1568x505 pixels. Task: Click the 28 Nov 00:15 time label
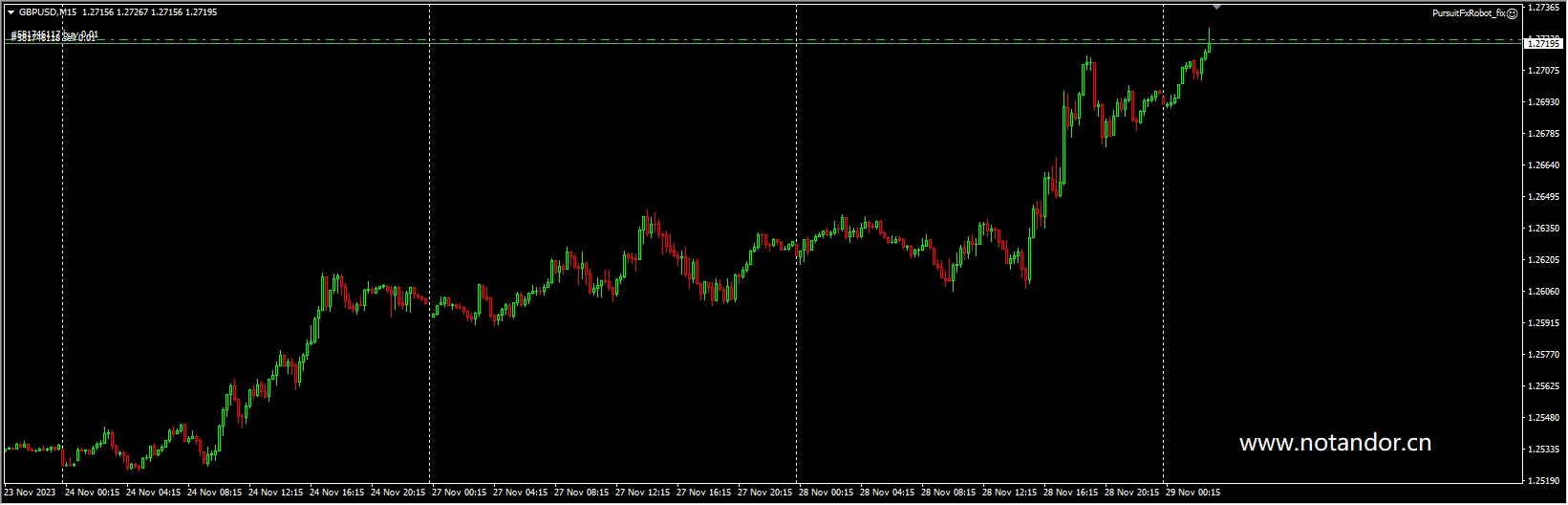[826, 494]
